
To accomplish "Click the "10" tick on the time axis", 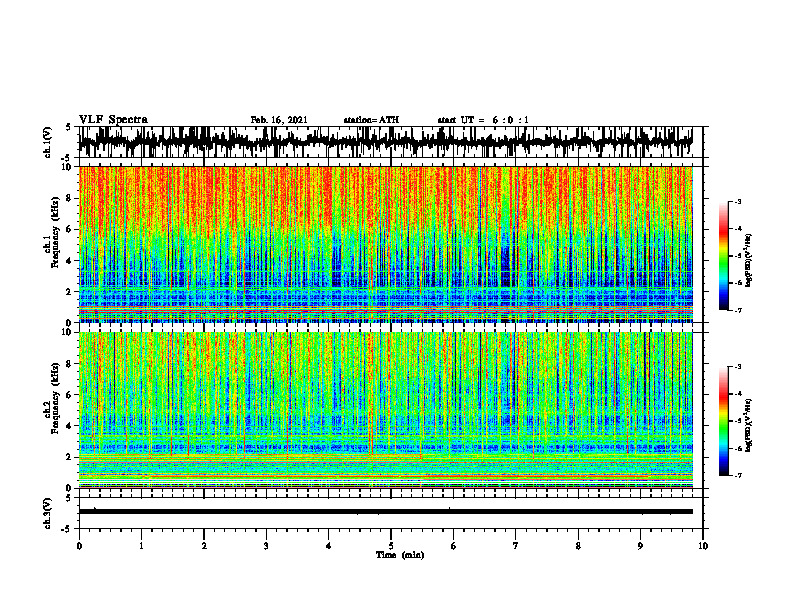I will point(703,546).
